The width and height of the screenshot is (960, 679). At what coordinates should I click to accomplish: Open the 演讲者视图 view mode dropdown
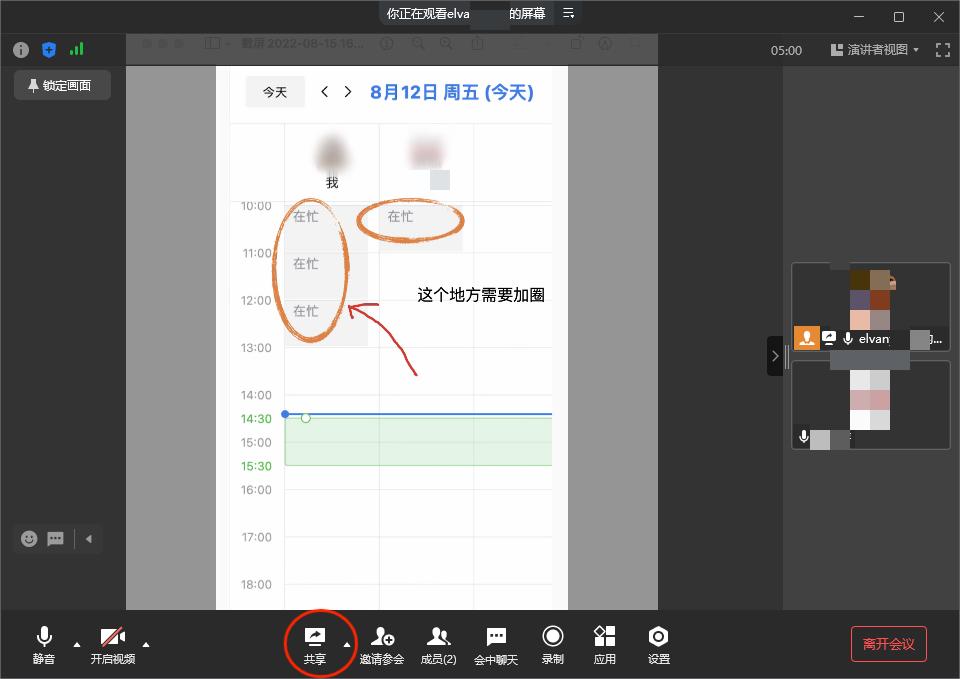tap(874, 49)
